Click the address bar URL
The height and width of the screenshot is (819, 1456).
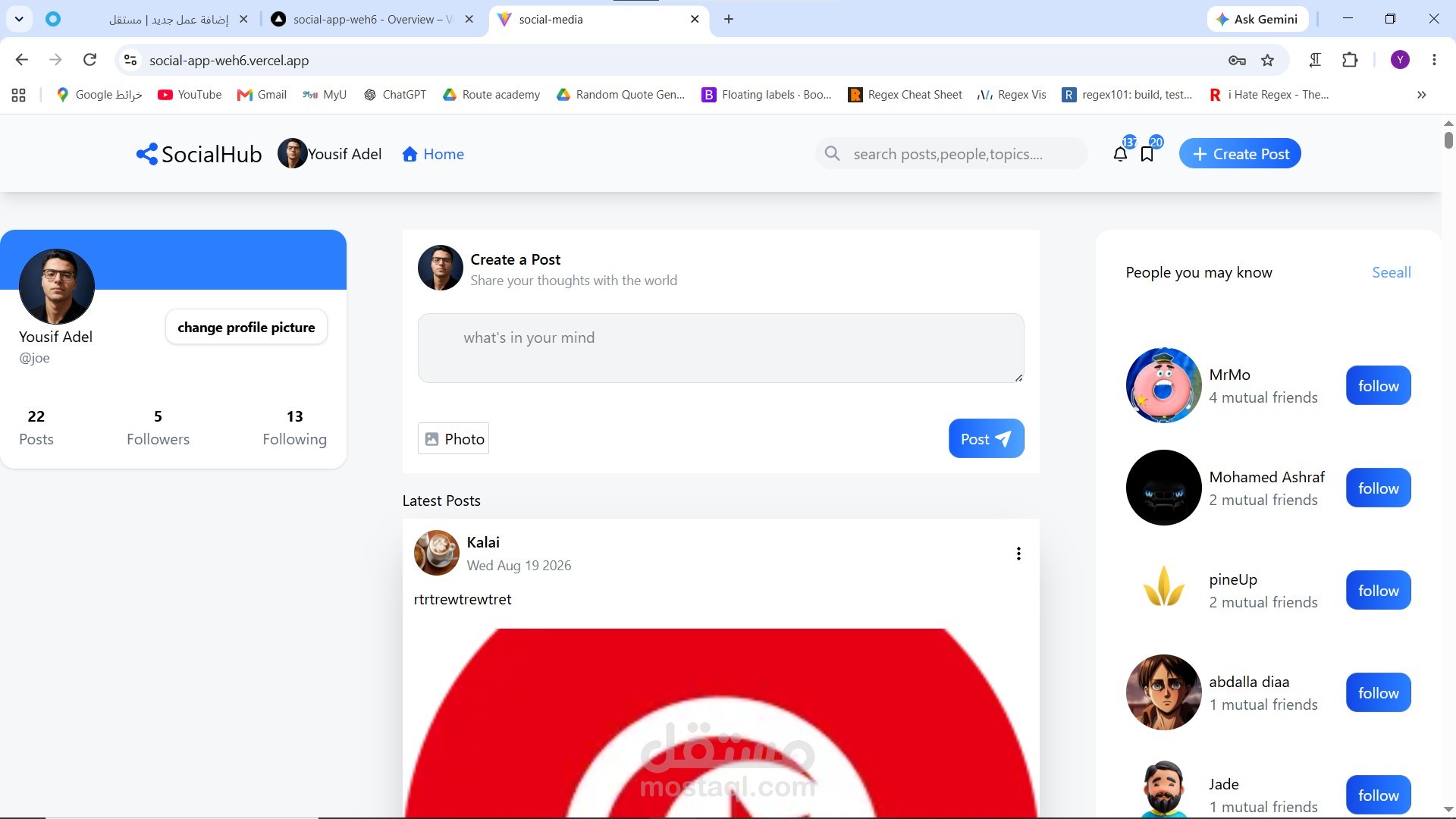tap(229, 60)
